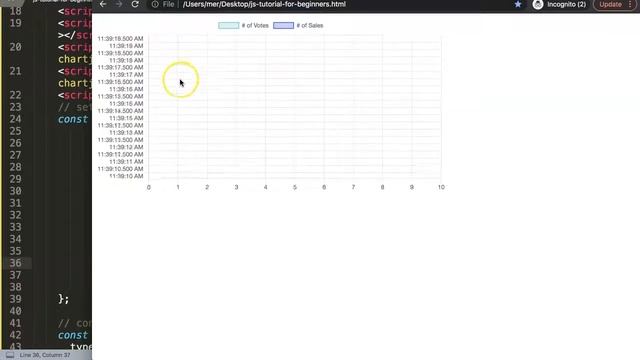
Task: Reload the page with the refresh icon
Action: click(135, 4)
